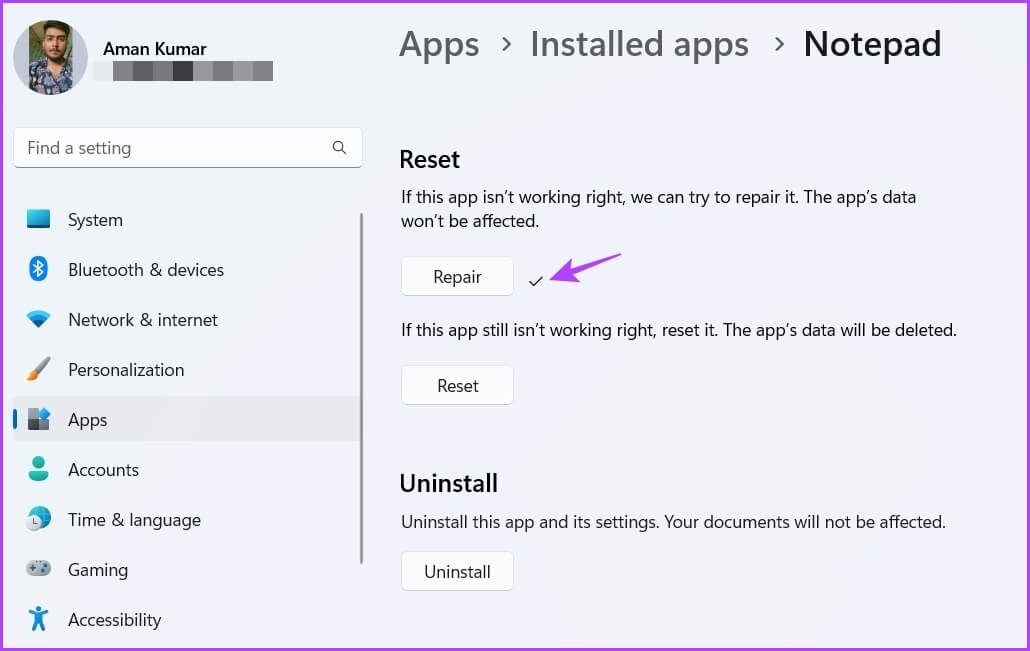The image size is (1030, 651).
Task: Click the Personalization paintbrush icon
Action: tap(38, 369)
